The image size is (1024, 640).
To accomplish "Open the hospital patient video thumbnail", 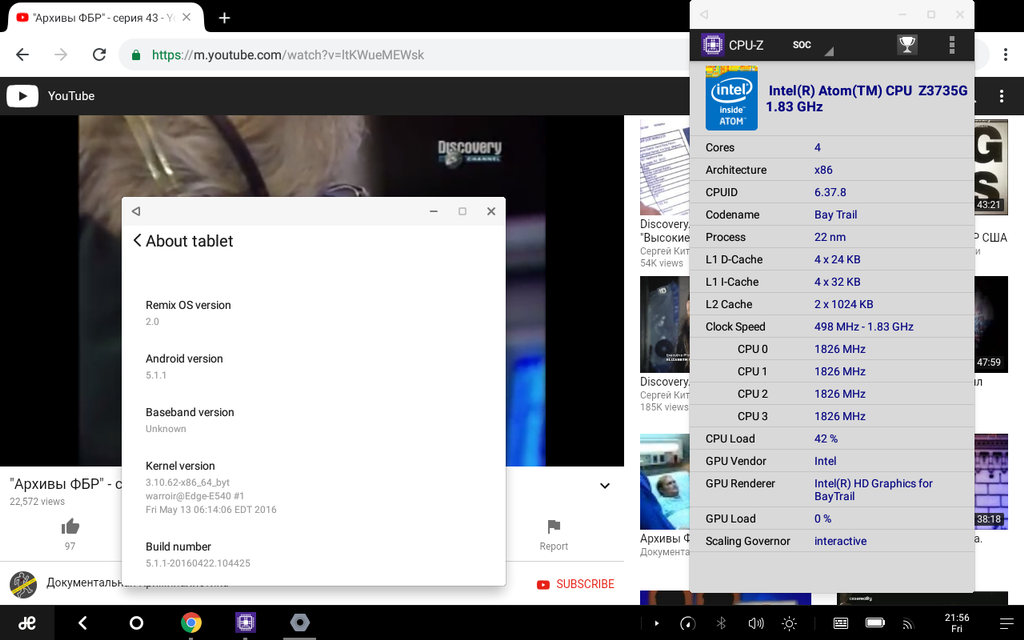I will point(665,481).
